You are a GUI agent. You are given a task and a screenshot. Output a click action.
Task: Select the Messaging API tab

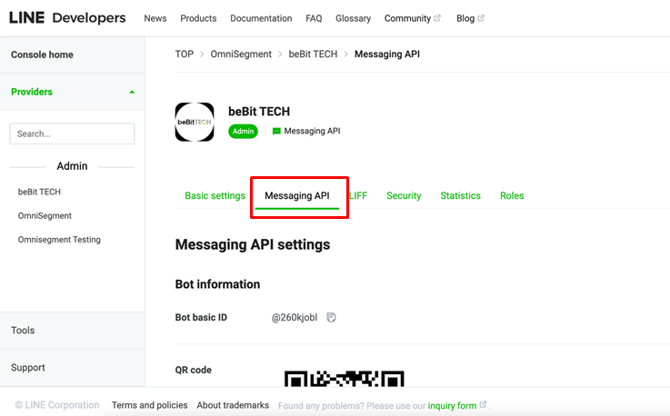[x=297, y=196]
